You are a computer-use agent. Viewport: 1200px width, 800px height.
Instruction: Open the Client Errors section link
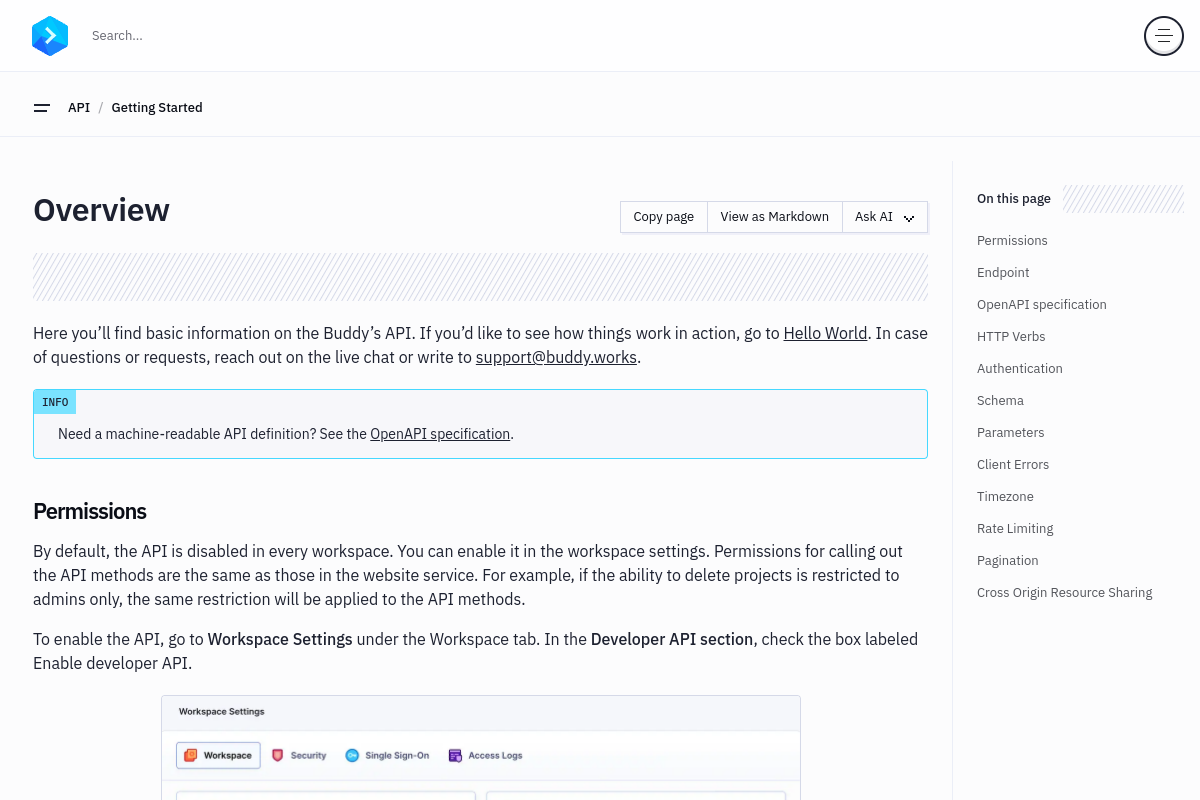pos(1013,465)
